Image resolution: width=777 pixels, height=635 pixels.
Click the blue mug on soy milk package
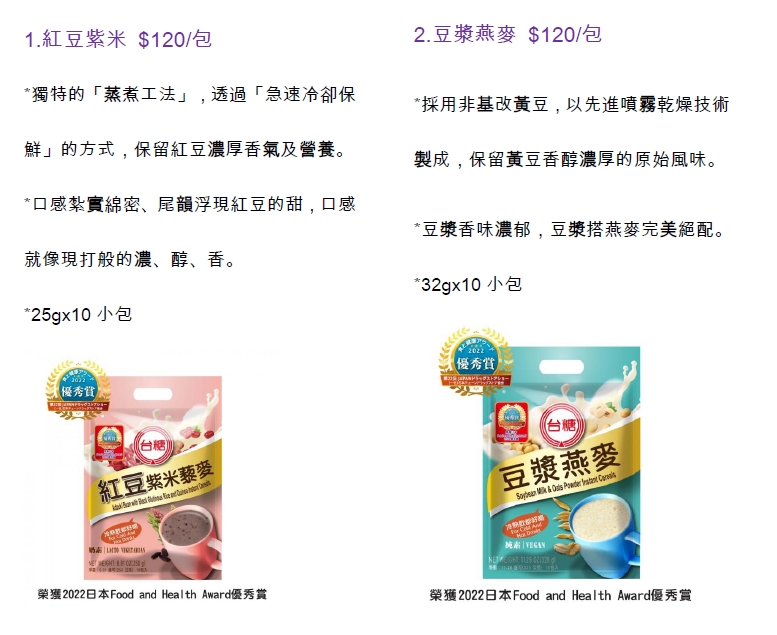point(606,530)
